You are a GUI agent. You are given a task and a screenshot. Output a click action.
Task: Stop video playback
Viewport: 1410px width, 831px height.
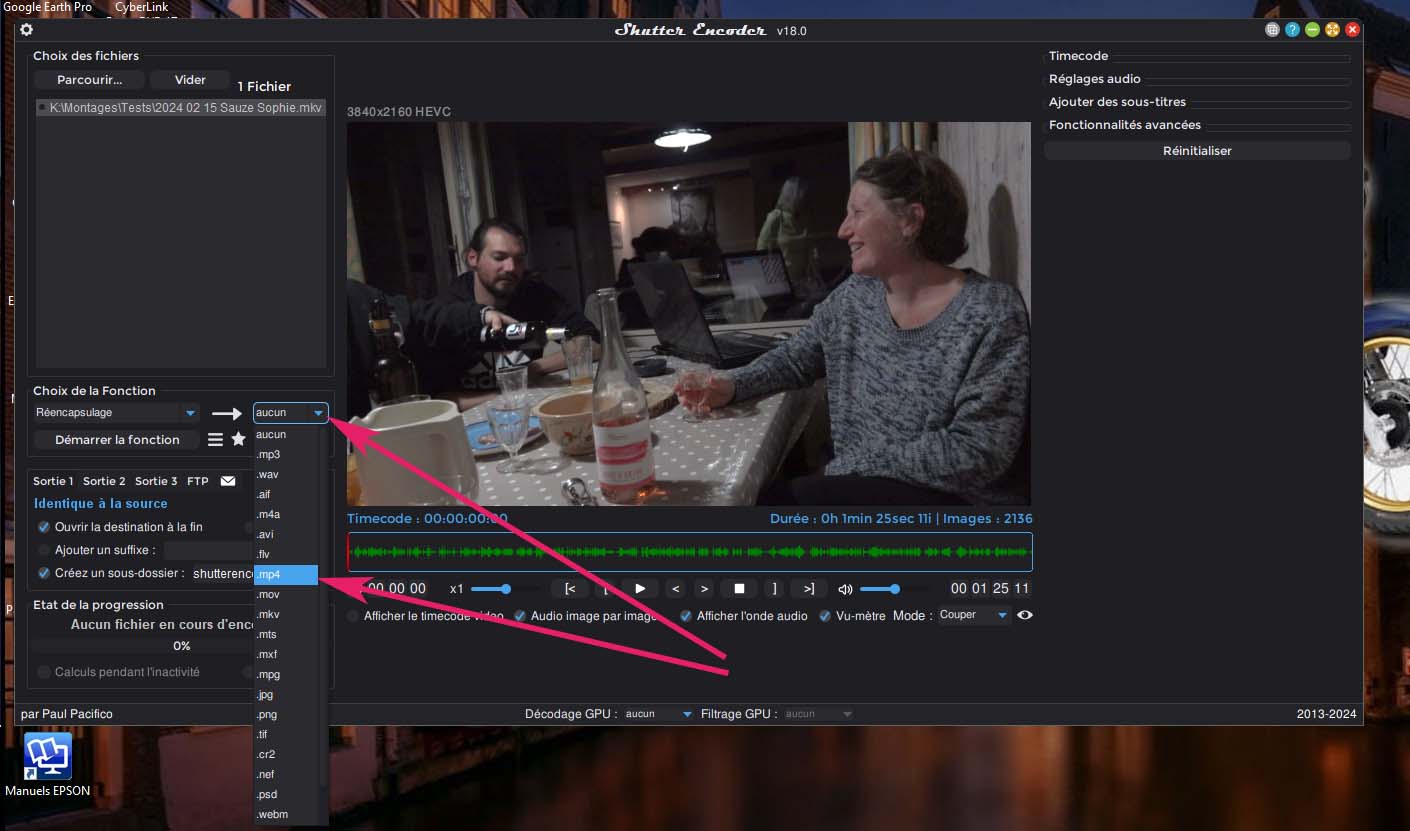[739, 588]
